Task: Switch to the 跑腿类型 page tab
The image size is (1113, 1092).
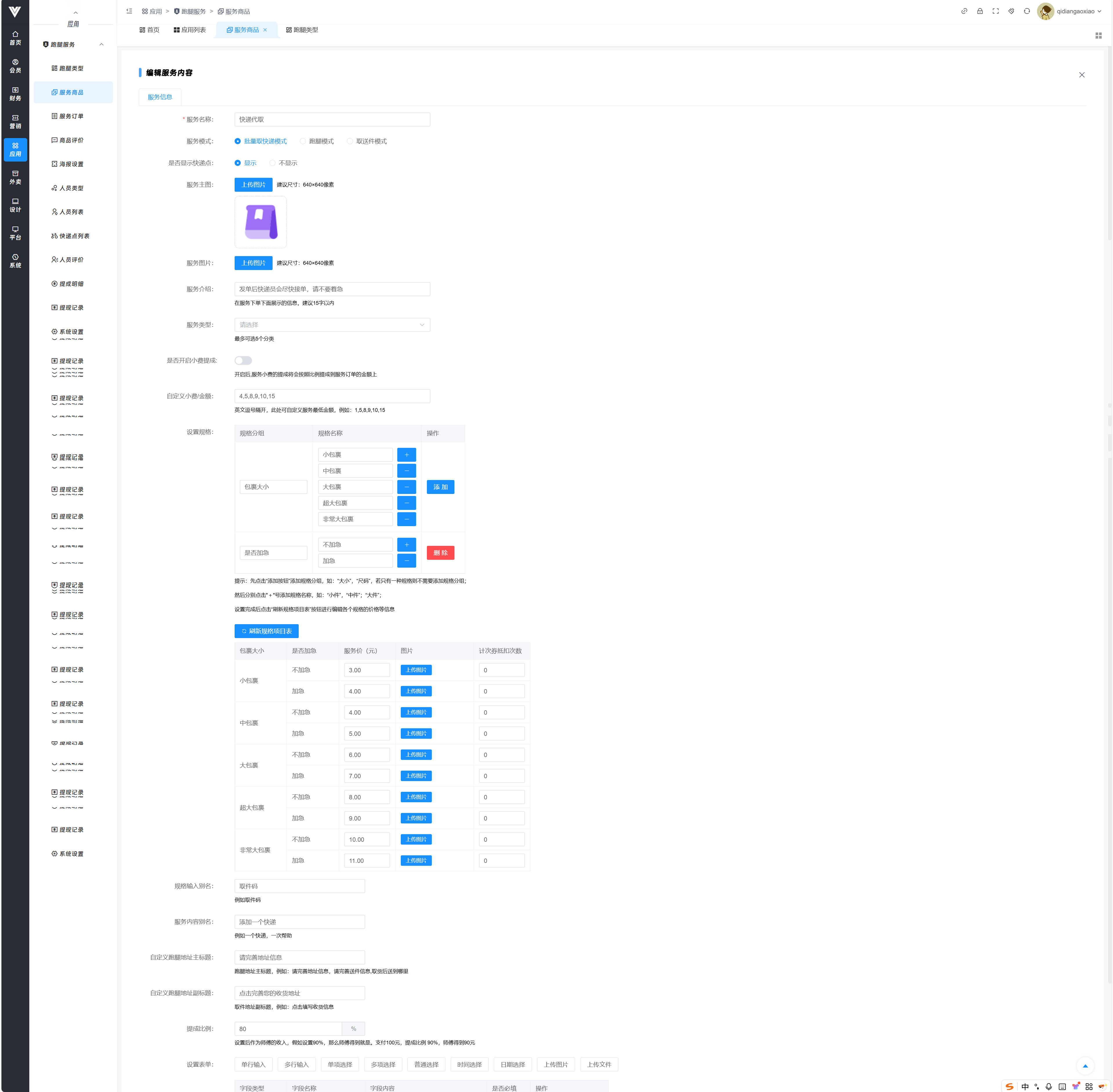Action: click(x=302, y=30)
